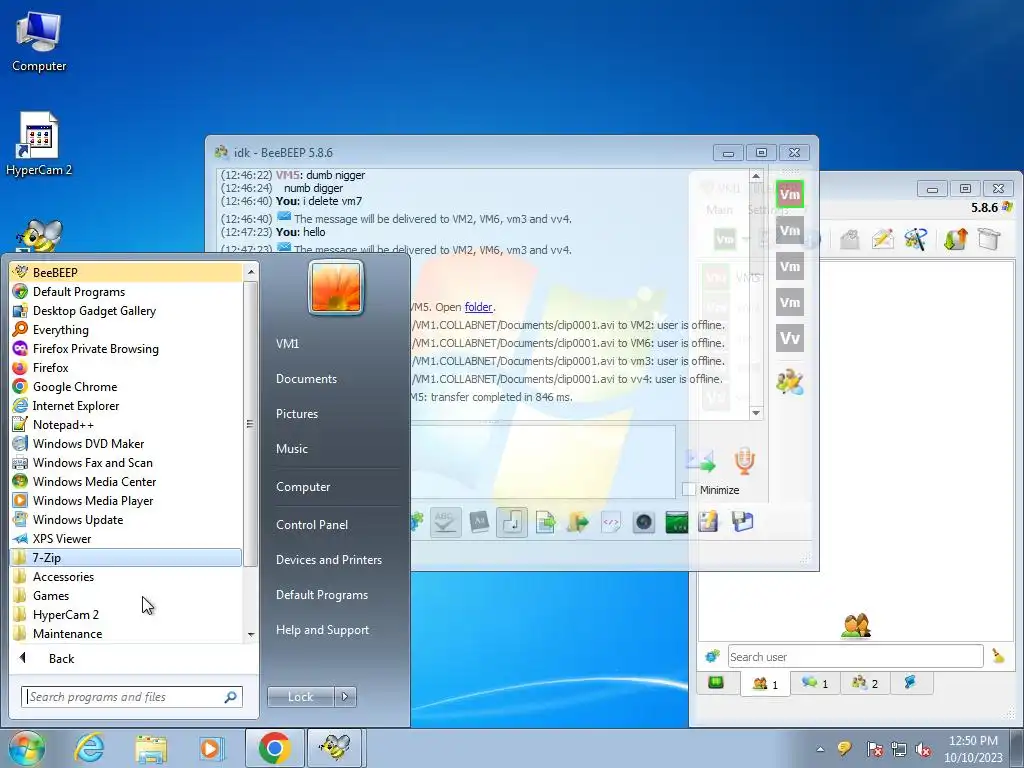Click the broom clear-search icon

(999, 656)
